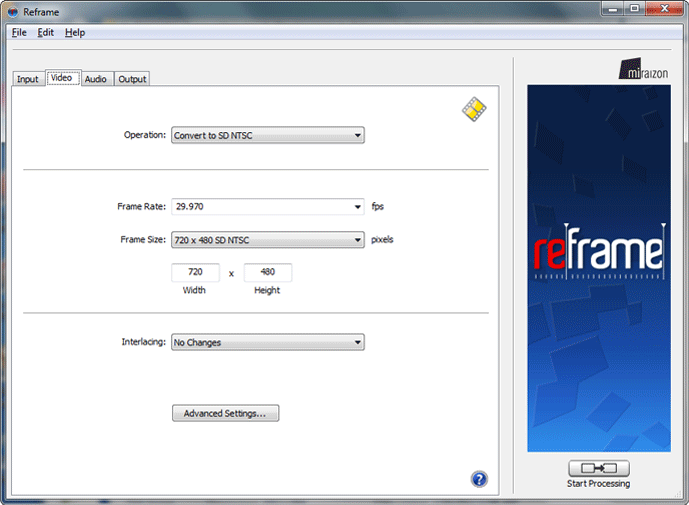Click the 'Interlacing:' label

pos(144,342)
